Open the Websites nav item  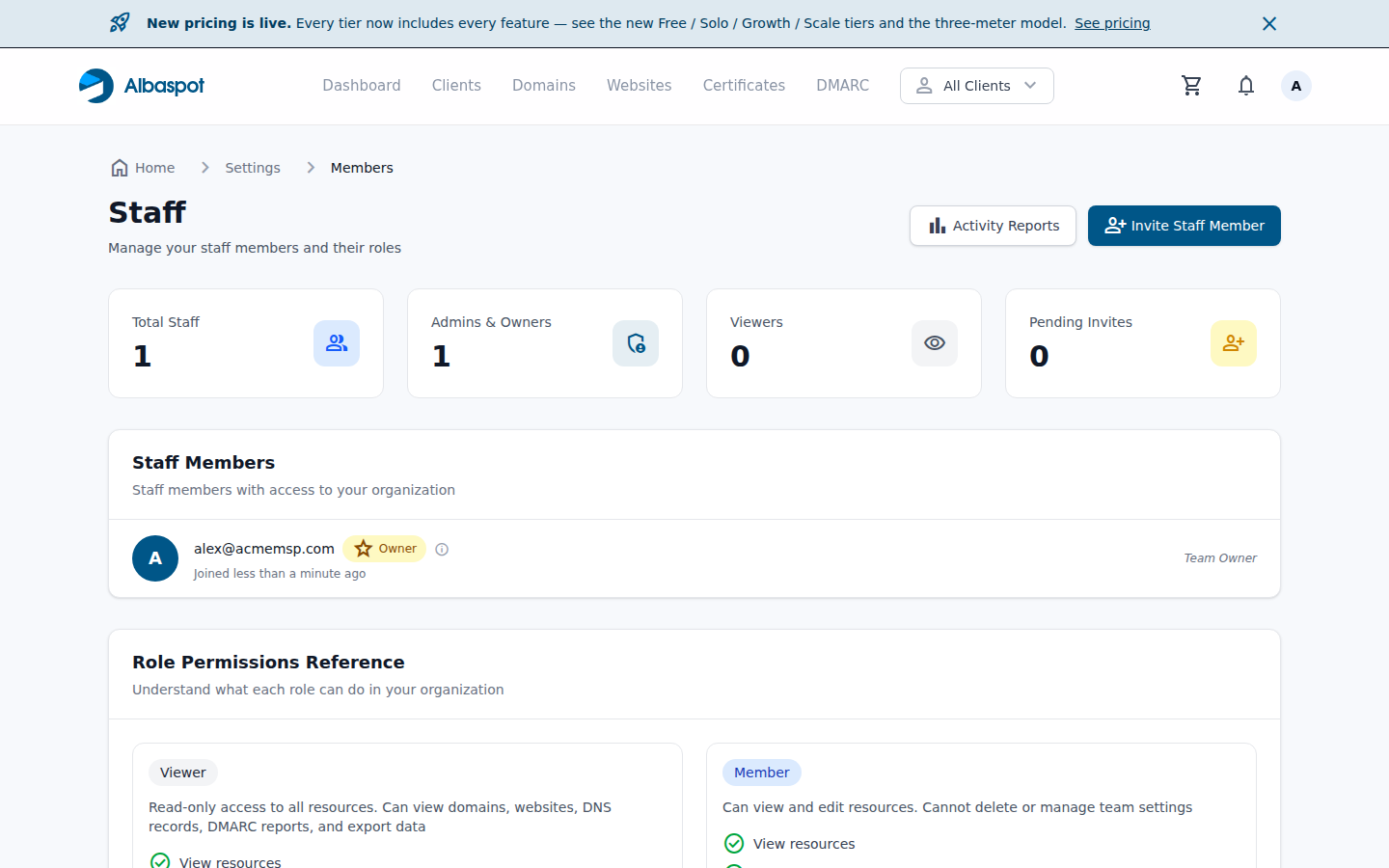pyautogui.click(x=639, y=86)
